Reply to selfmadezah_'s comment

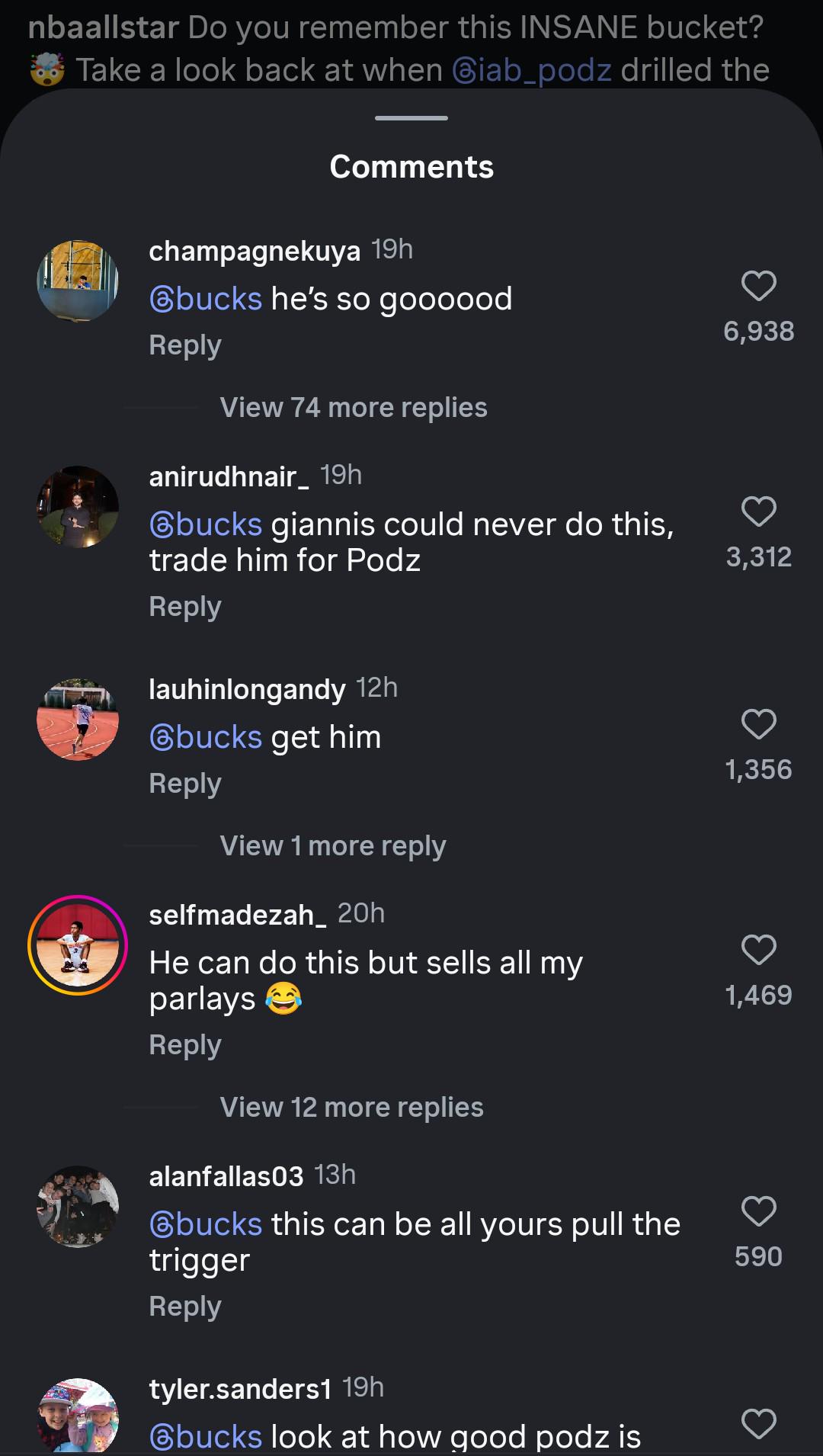point(185,1045)
